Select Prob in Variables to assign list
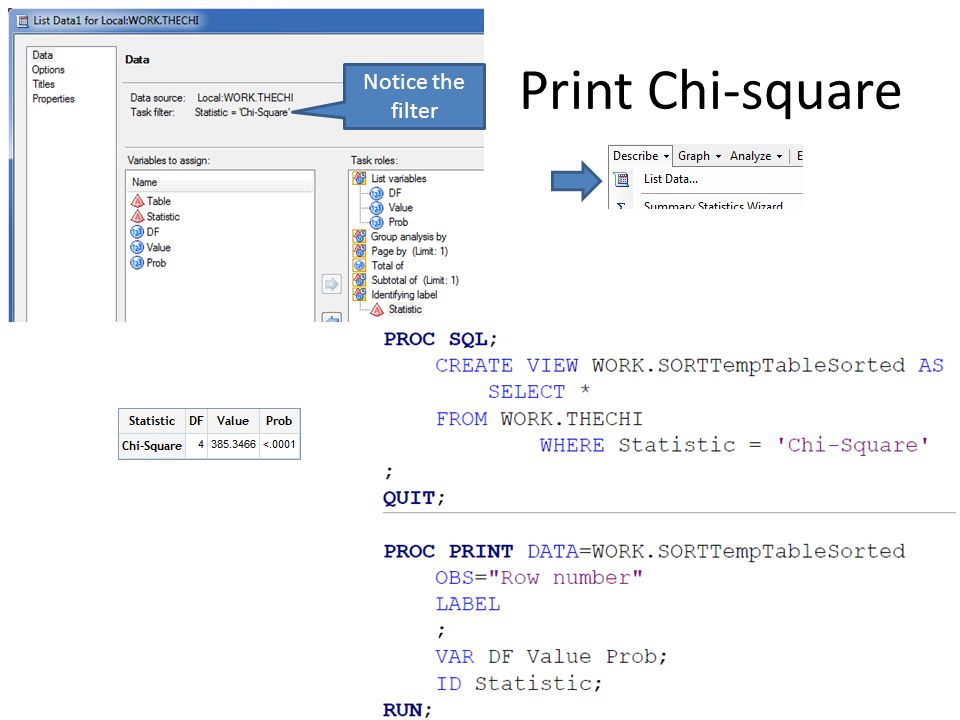 [148, 263]
